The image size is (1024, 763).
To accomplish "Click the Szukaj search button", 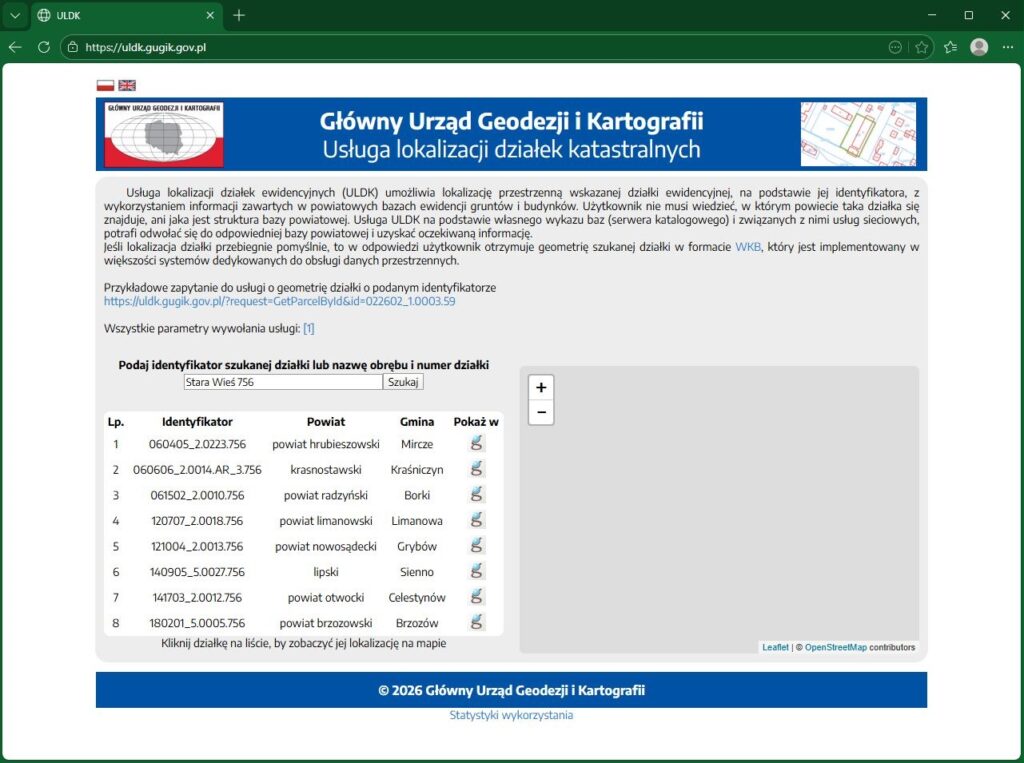I will [403, 381].
